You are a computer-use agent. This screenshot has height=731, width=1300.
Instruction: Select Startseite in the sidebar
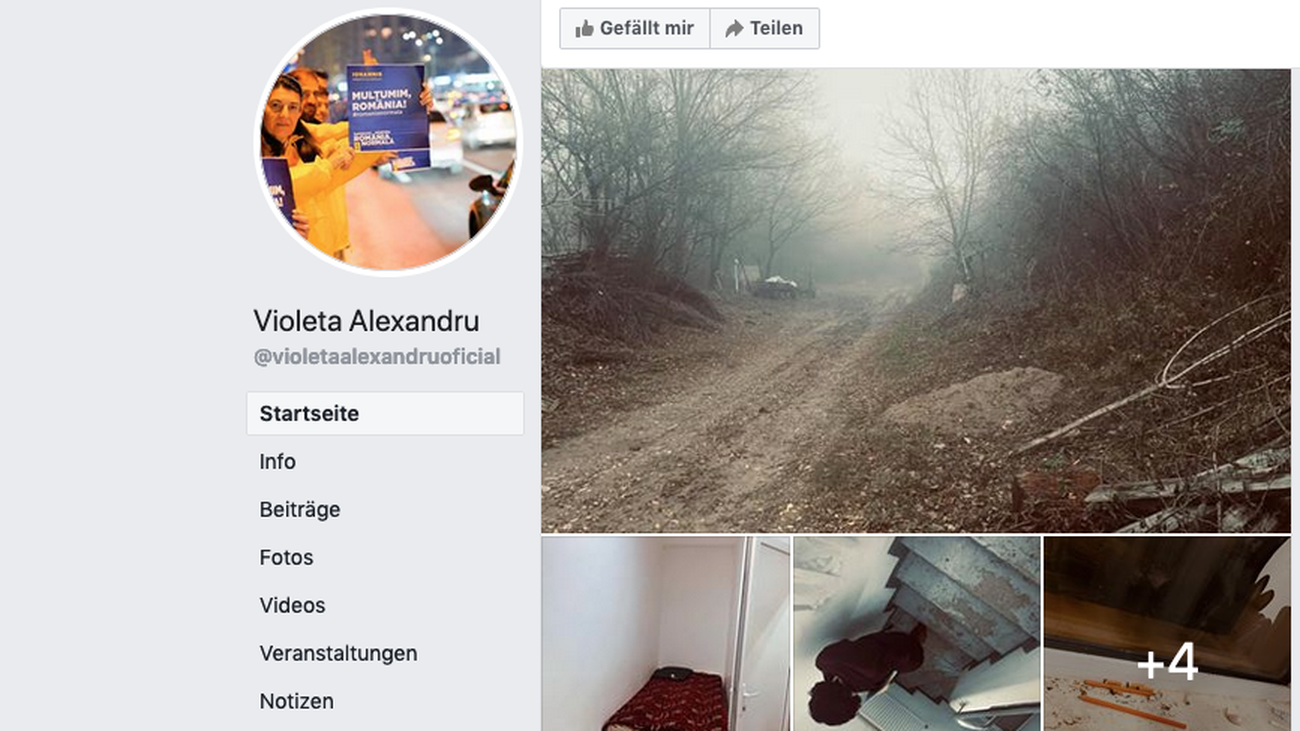385,413
